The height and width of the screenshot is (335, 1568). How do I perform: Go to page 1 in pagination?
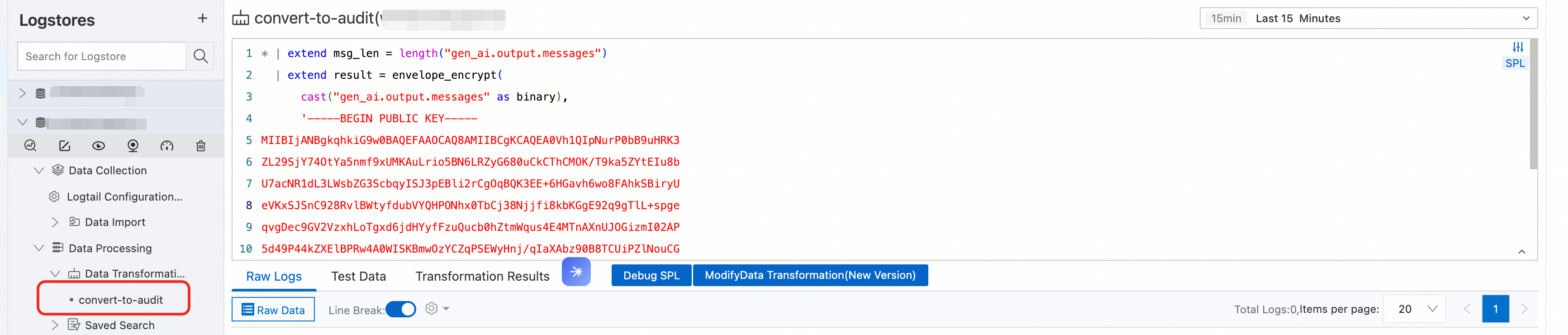coord(1495,309)
